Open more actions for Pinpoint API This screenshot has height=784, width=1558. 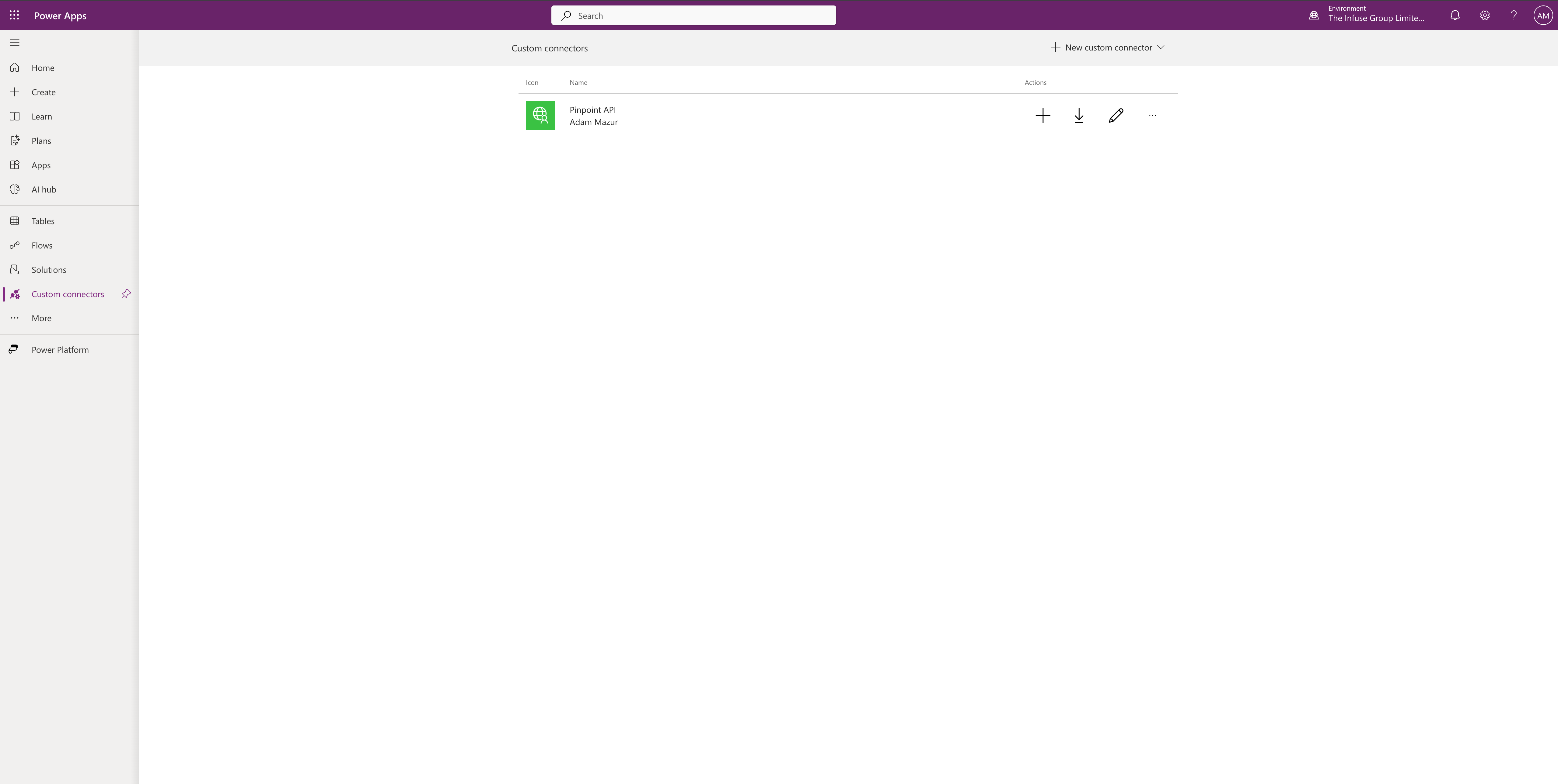click(1152, 116)
